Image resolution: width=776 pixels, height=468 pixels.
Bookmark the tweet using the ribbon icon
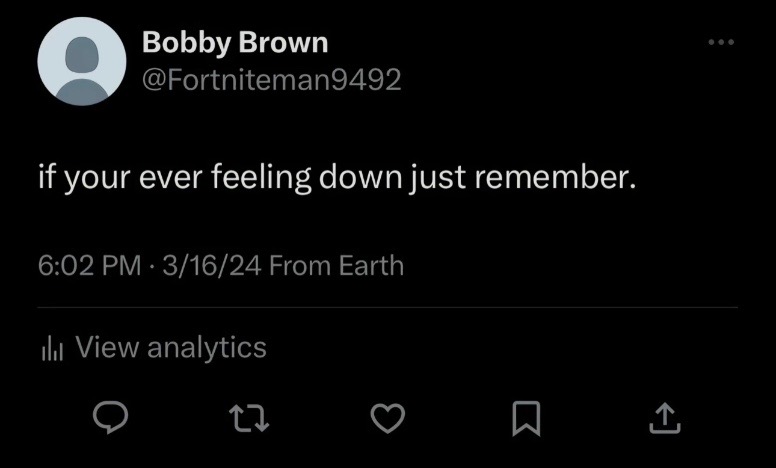(526, 419)
